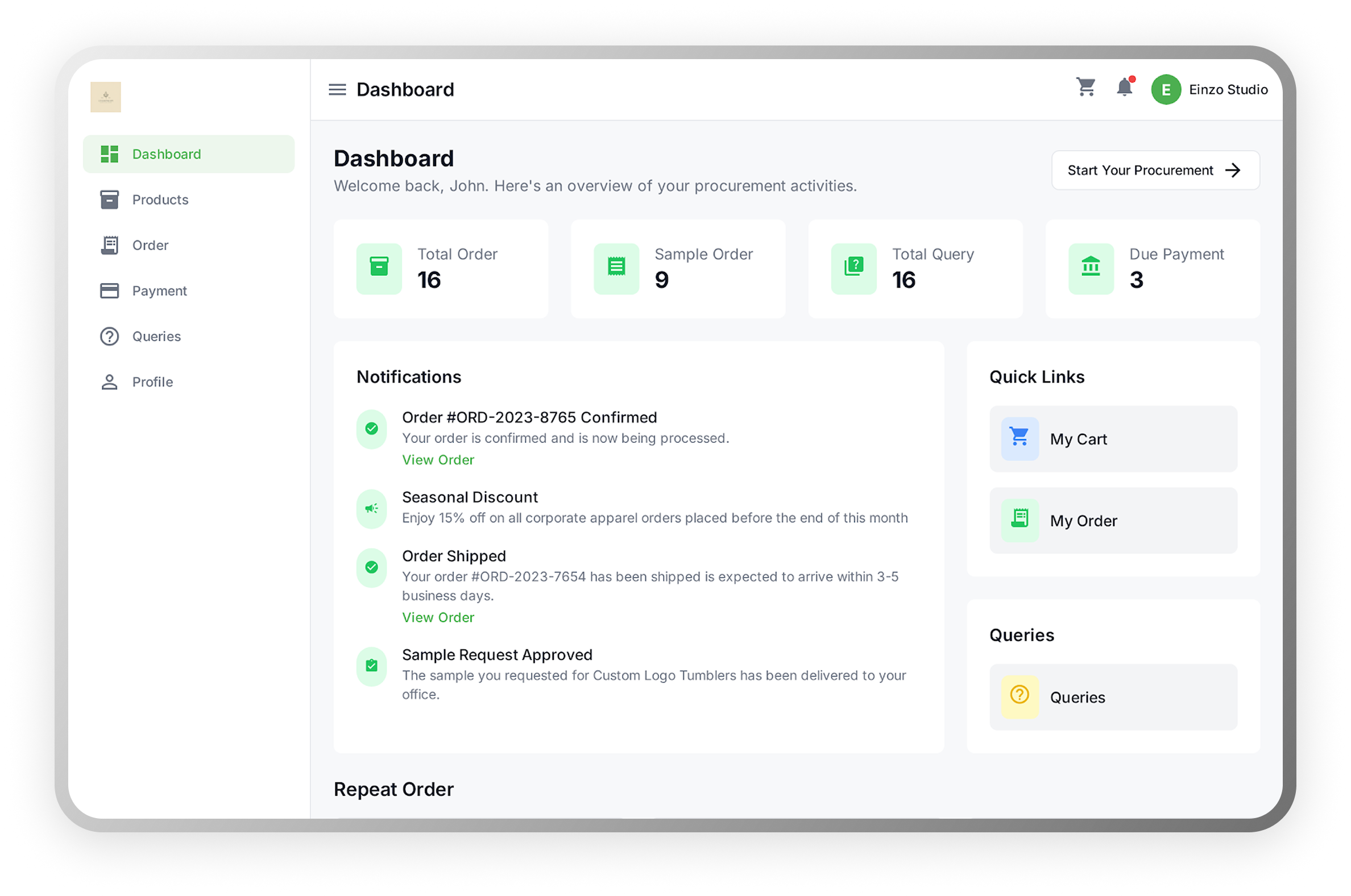Open My Order quick link
The height and width of the screenshot is (896, 1351).
[1113, 521]
